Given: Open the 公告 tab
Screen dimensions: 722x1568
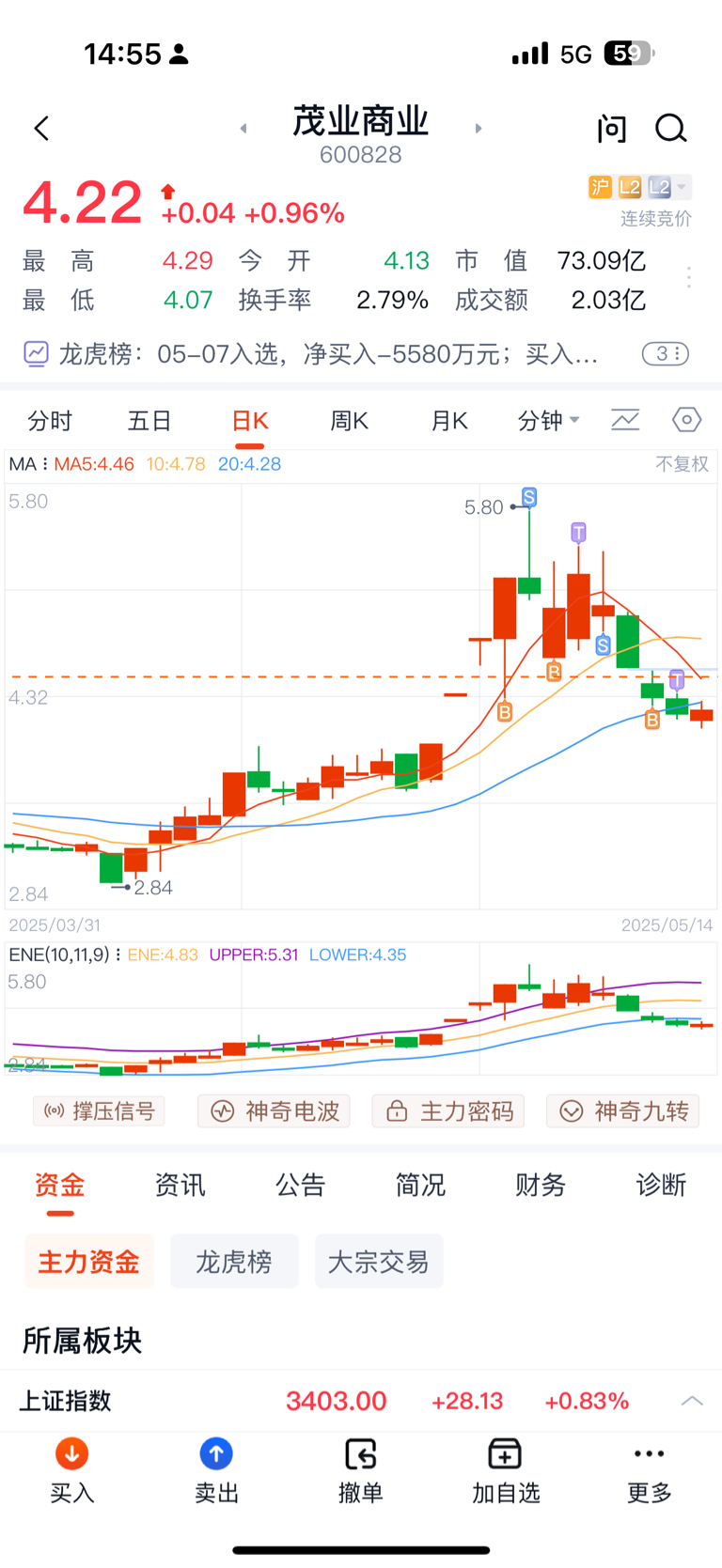Looking at the screenshot, I should pyautogui.click(x=300, y=1185).
